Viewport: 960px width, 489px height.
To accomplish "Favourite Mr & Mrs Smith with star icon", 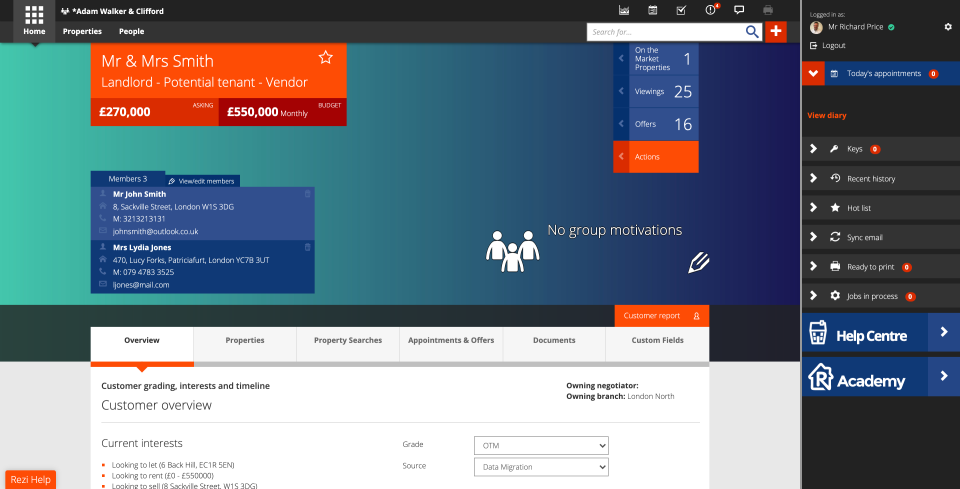I will tap(326, 58).
